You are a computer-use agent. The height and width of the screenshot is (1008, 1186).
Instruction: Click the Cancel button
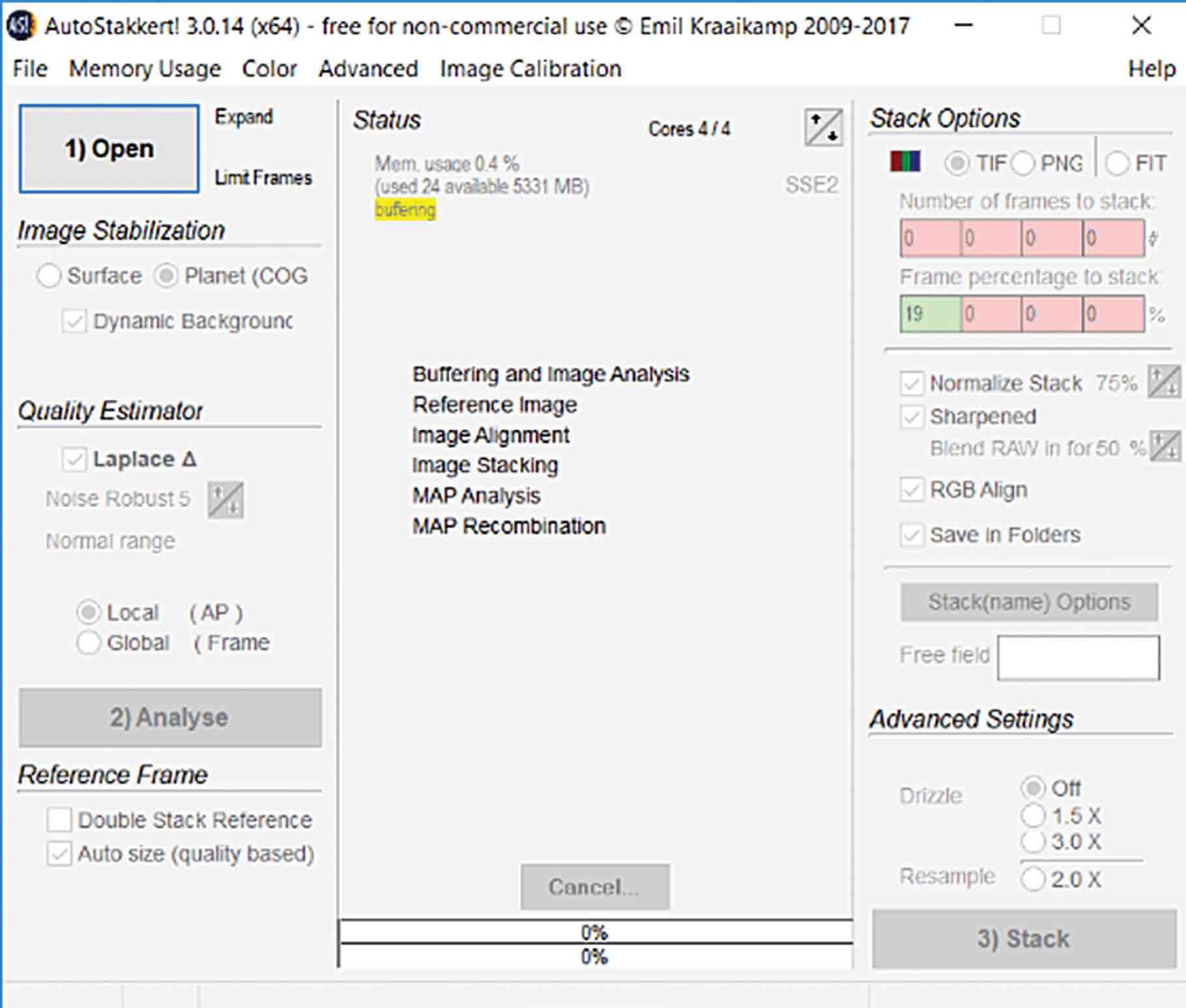pos(595,887)
